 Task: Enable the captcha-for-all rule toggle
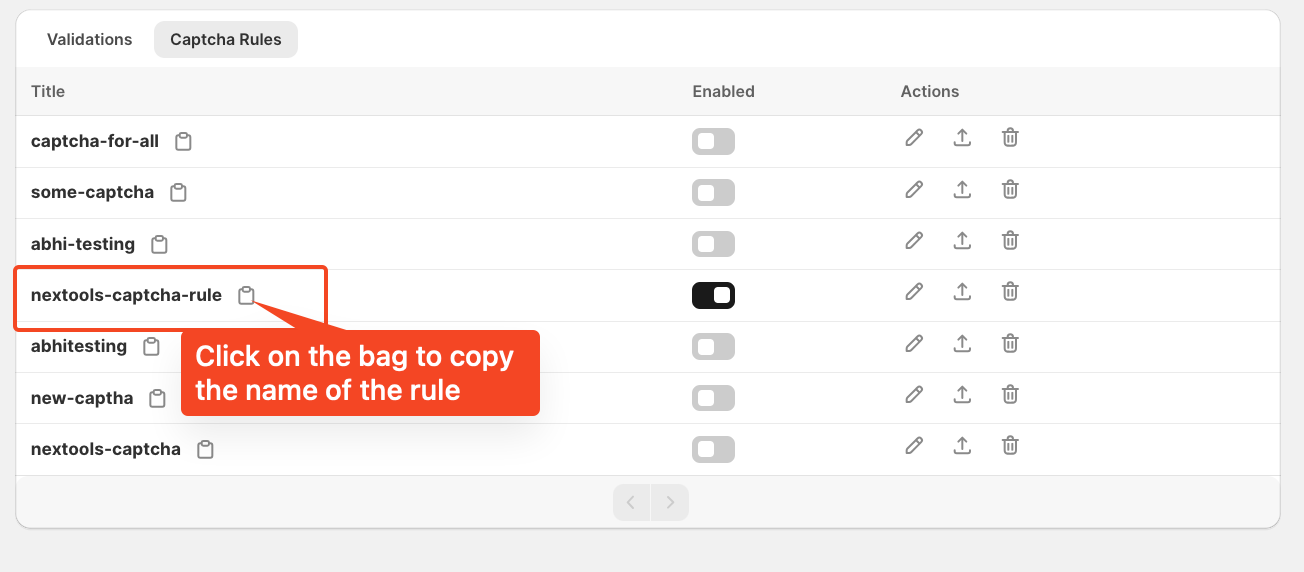click(713, 142)
